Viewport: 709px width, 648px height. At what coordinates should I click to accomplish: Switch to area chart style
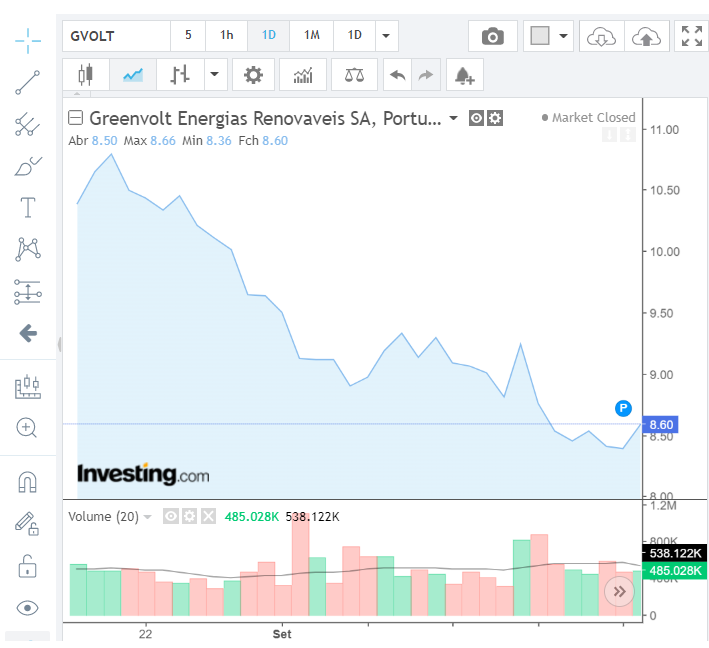pyautogui.click(x=133, y=75)
